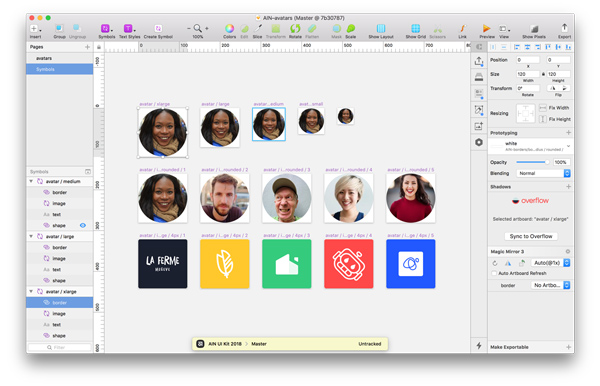Open the Colors picker in toolbar
600x386 pixels.
[229, 29]
